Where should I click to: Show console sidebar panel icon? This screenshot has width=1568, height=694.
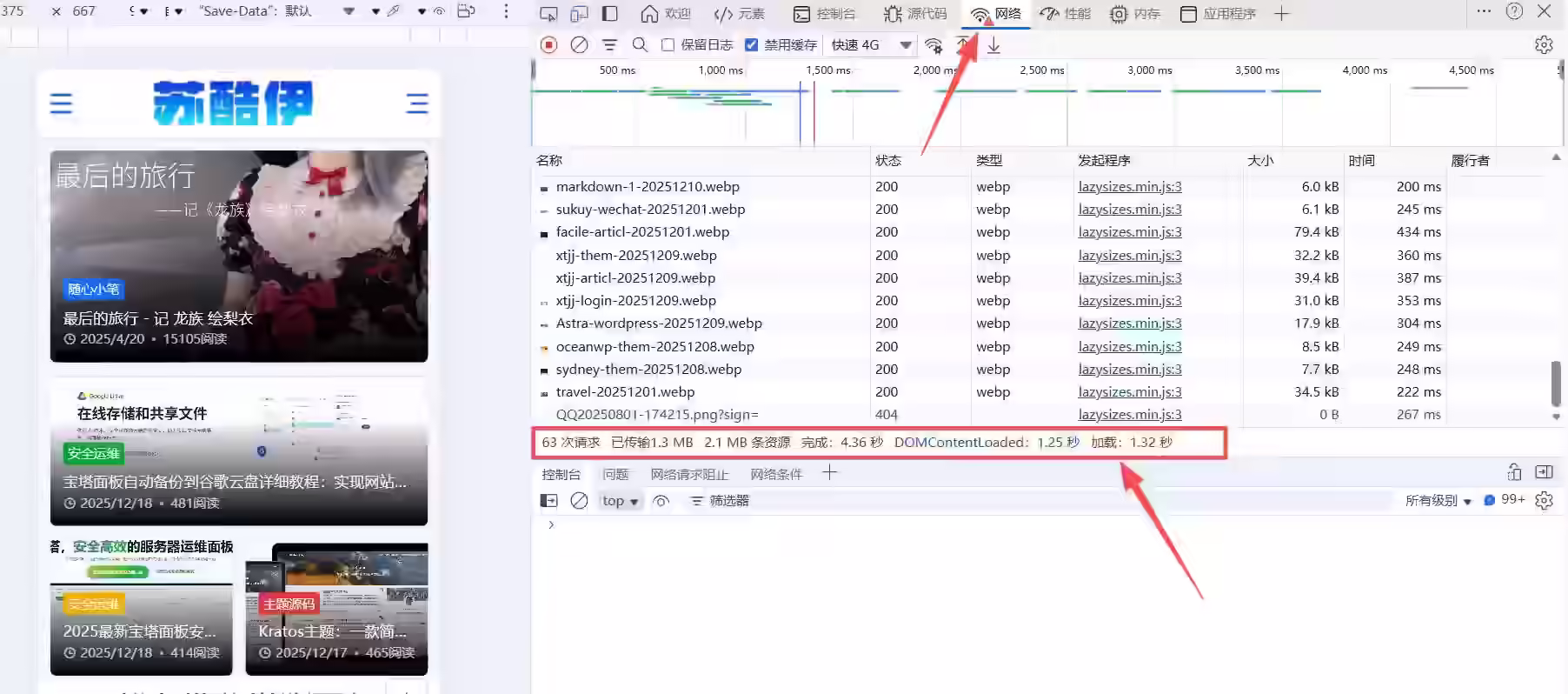[548, 501]
